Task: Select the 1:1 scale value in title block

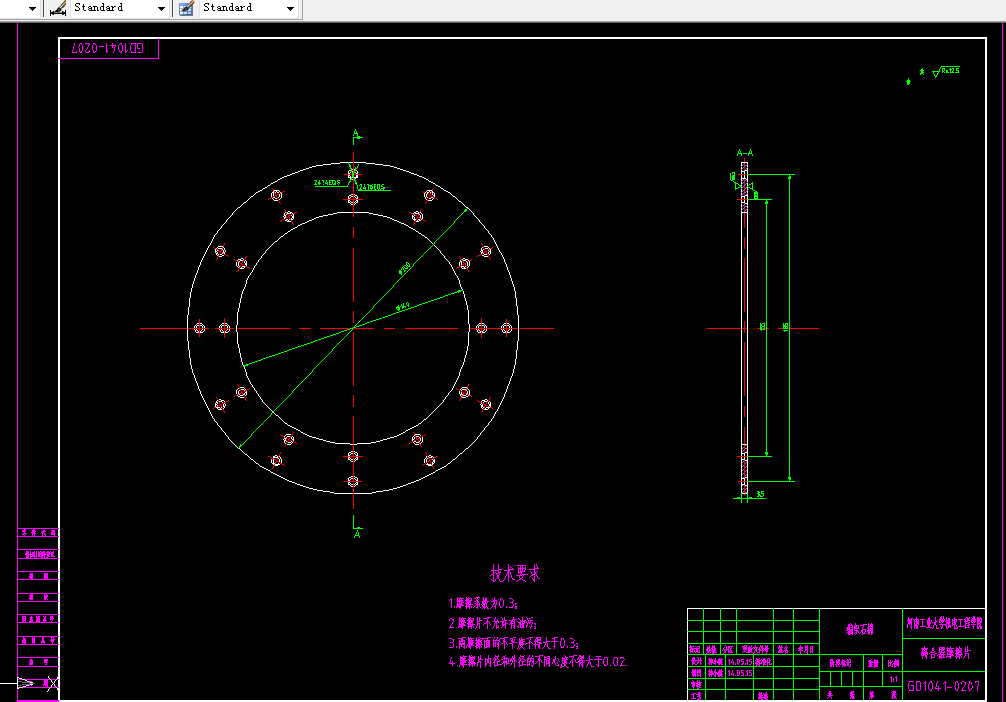Action: 894,679
